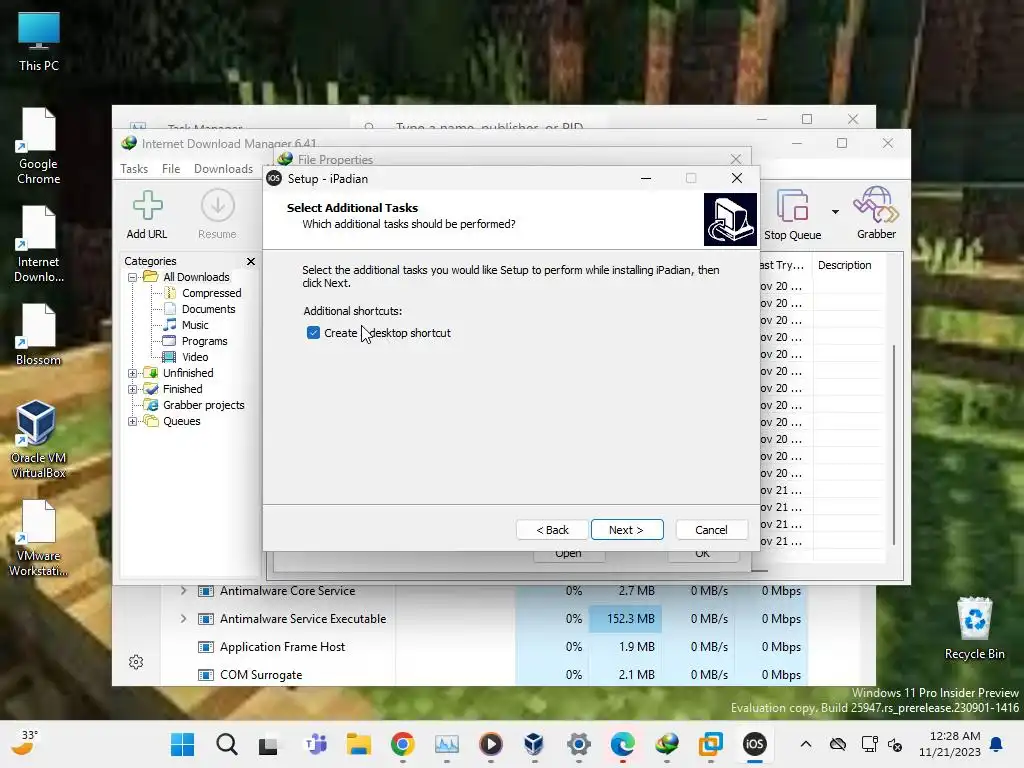Select Application Frame Host process in Task Manager
1024x768 pixels.
[x=282, y=647]
